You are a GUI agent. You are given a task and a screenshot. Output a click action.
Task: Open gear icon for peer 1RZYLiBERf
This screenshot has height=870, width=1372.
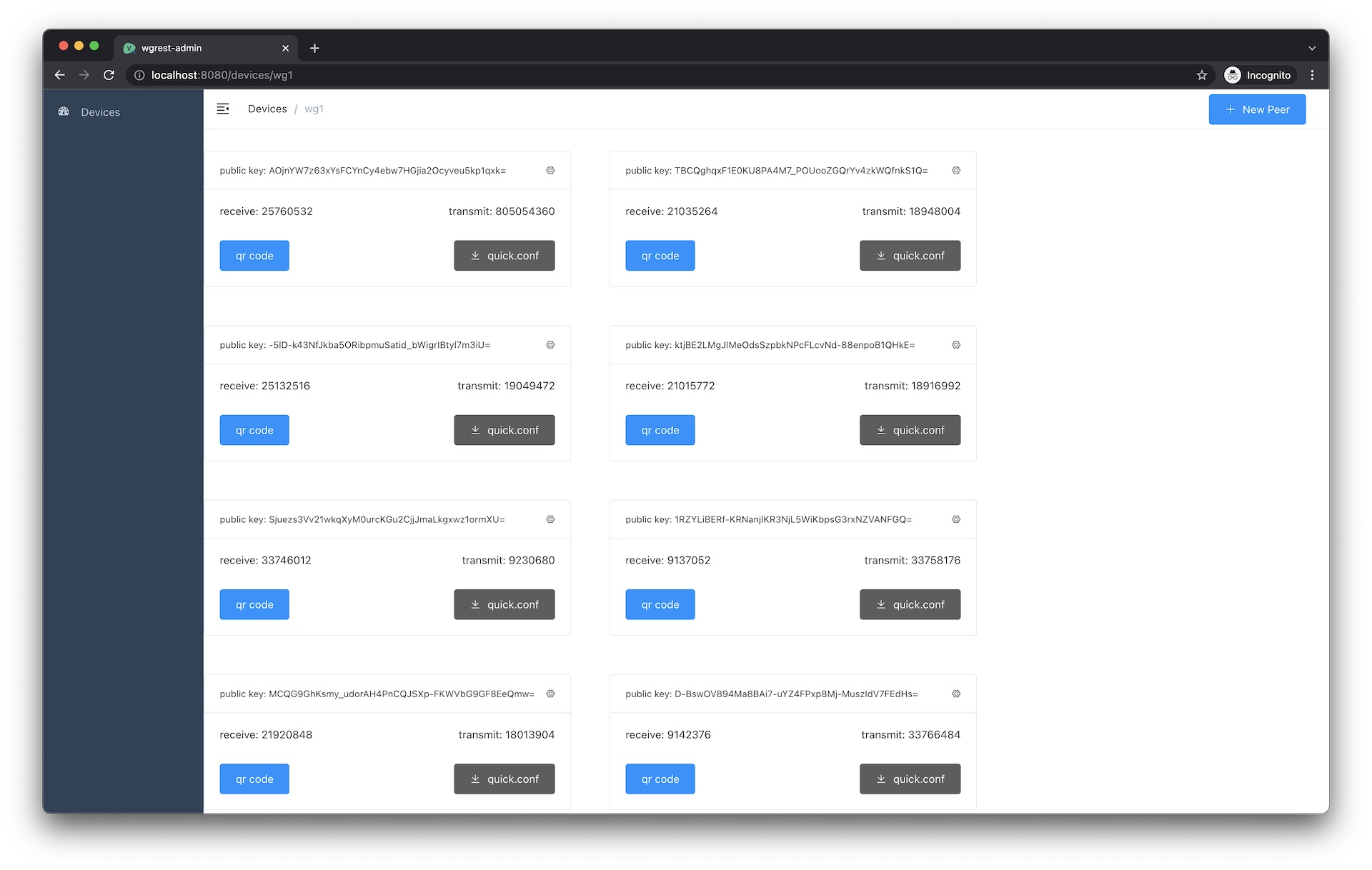956,519
